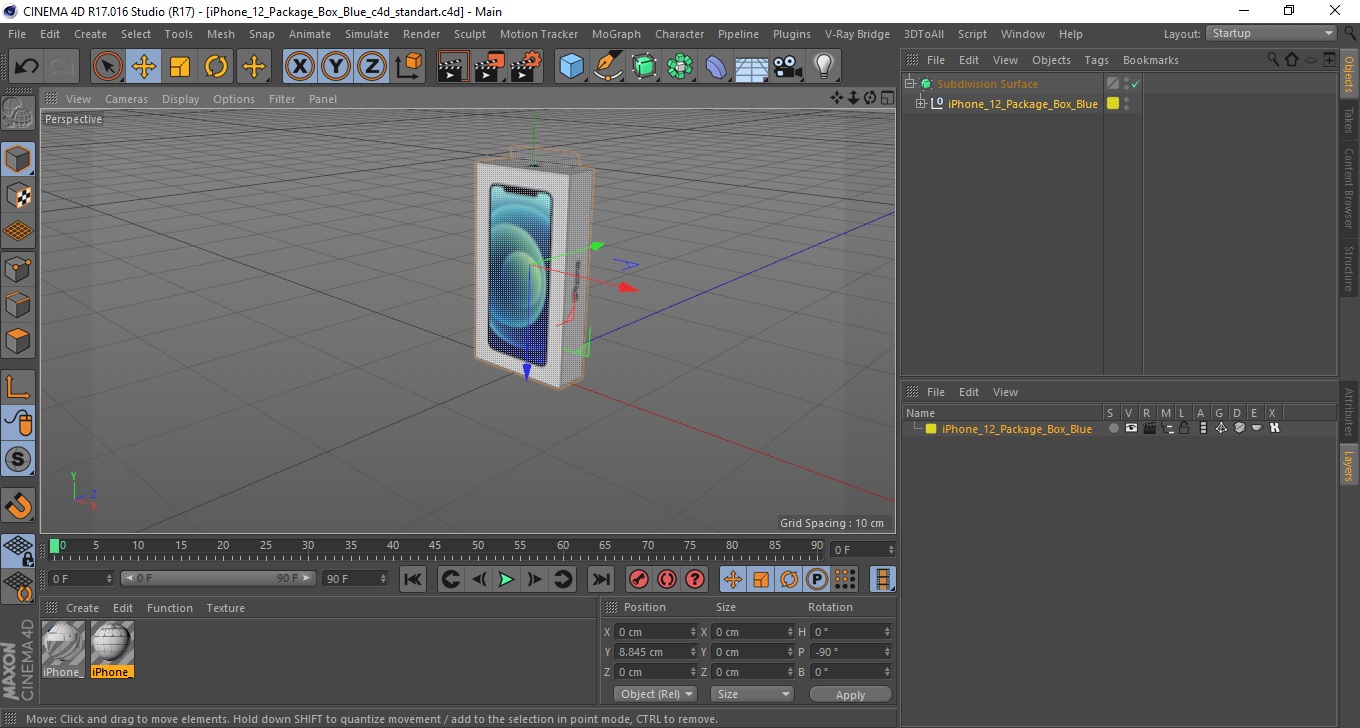This screenshot has width=1360, height=728.
Task: Open the spline pen tool
Action: pos(608,67)
